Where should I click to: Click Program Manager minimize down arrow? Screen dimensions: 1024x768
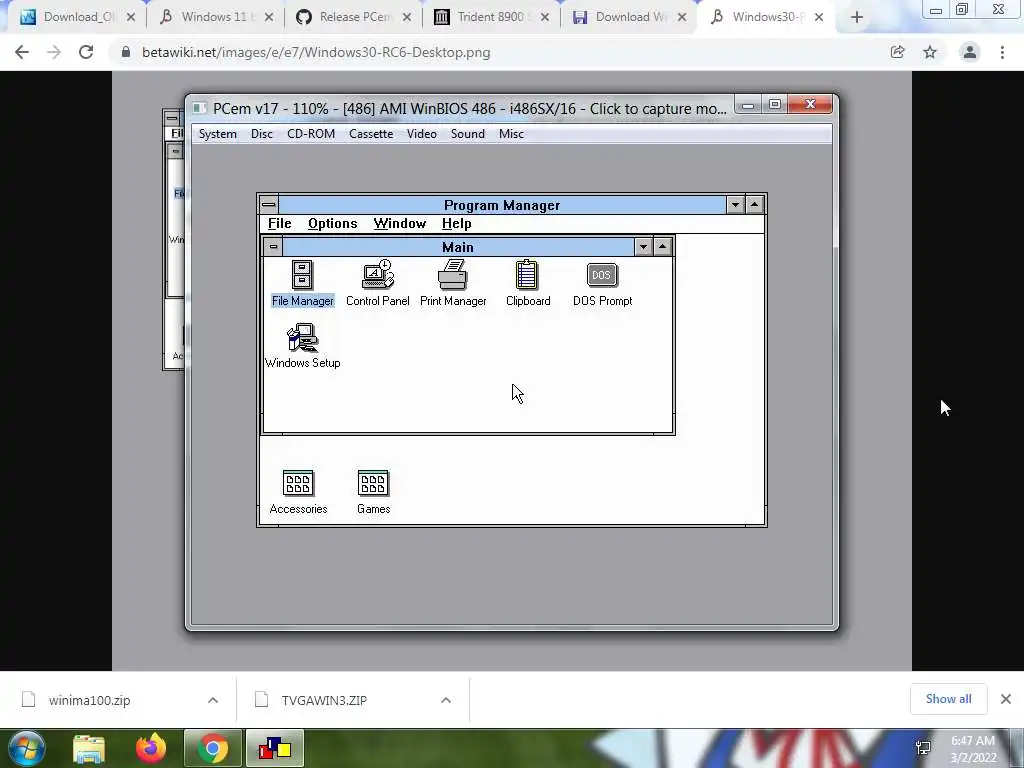coord(735,205)
